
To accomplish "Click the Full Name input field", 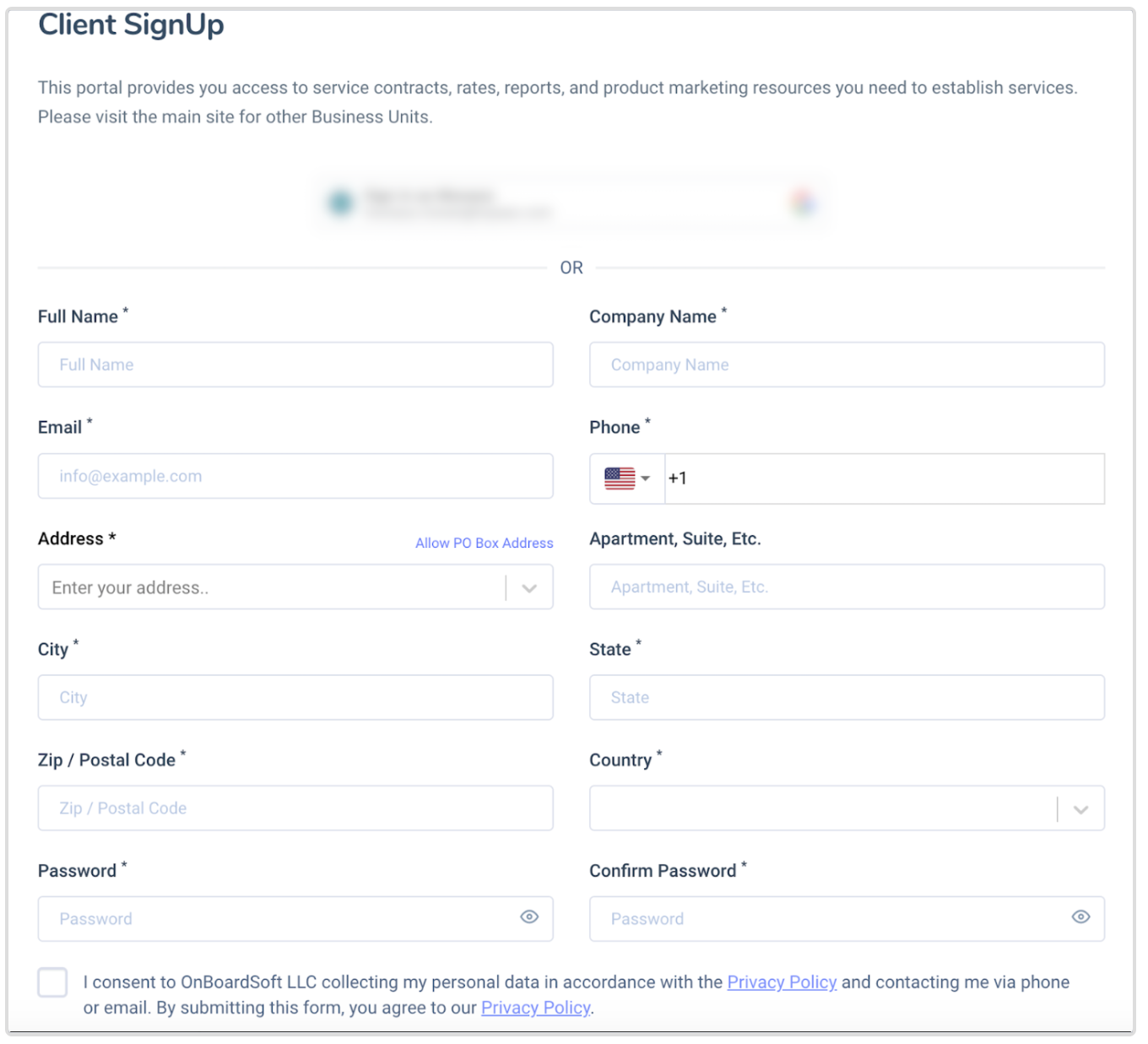I will tap(295, 365).
